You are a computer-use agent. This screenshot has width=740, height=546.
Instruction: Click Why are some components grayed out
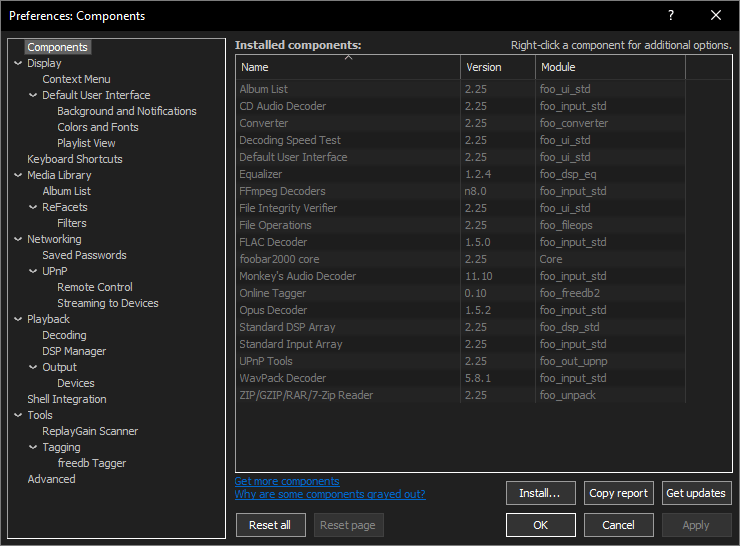pos(330,494)
